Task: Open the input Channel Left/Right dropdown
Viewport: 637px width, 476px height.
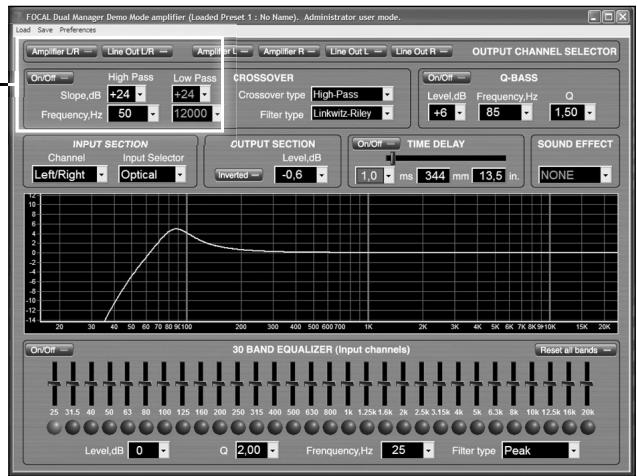Action: pyautogui.click(x=102, y=175)
